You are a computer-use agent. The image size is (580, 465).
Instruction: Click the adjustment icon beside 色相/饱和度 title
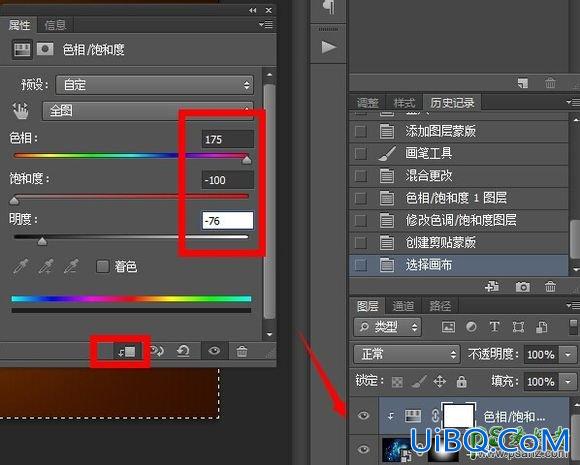(x=22, y=49)
